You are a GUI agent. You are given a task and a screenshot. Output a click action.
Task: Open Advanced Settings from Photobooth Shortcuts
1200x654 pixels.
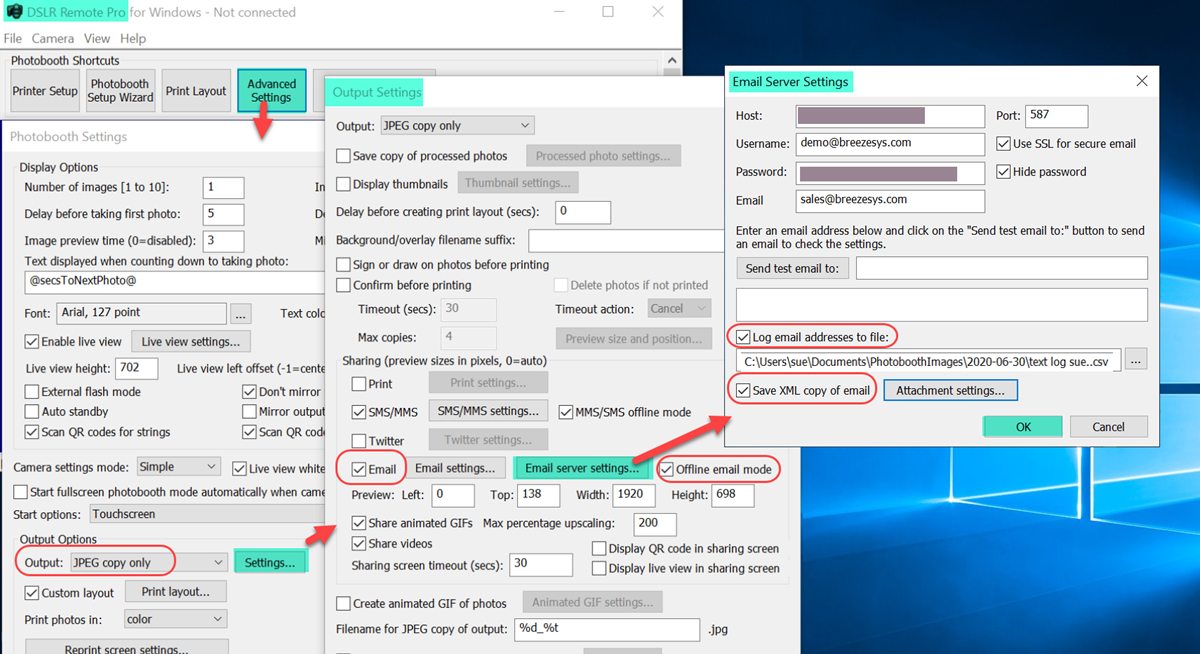tap(272, 91)
